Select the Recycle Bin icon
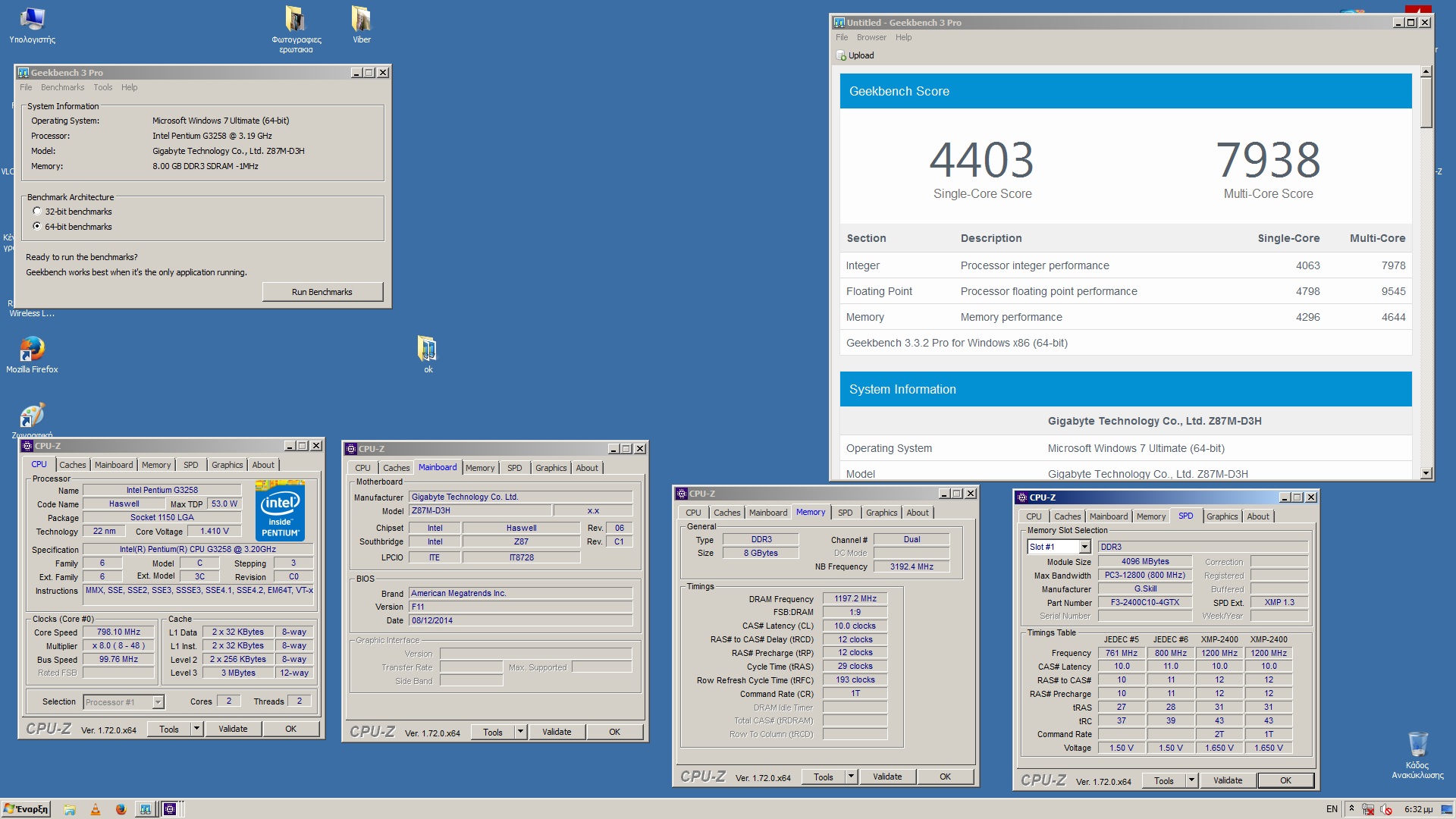1456x819 pixels. [1417, 755]
